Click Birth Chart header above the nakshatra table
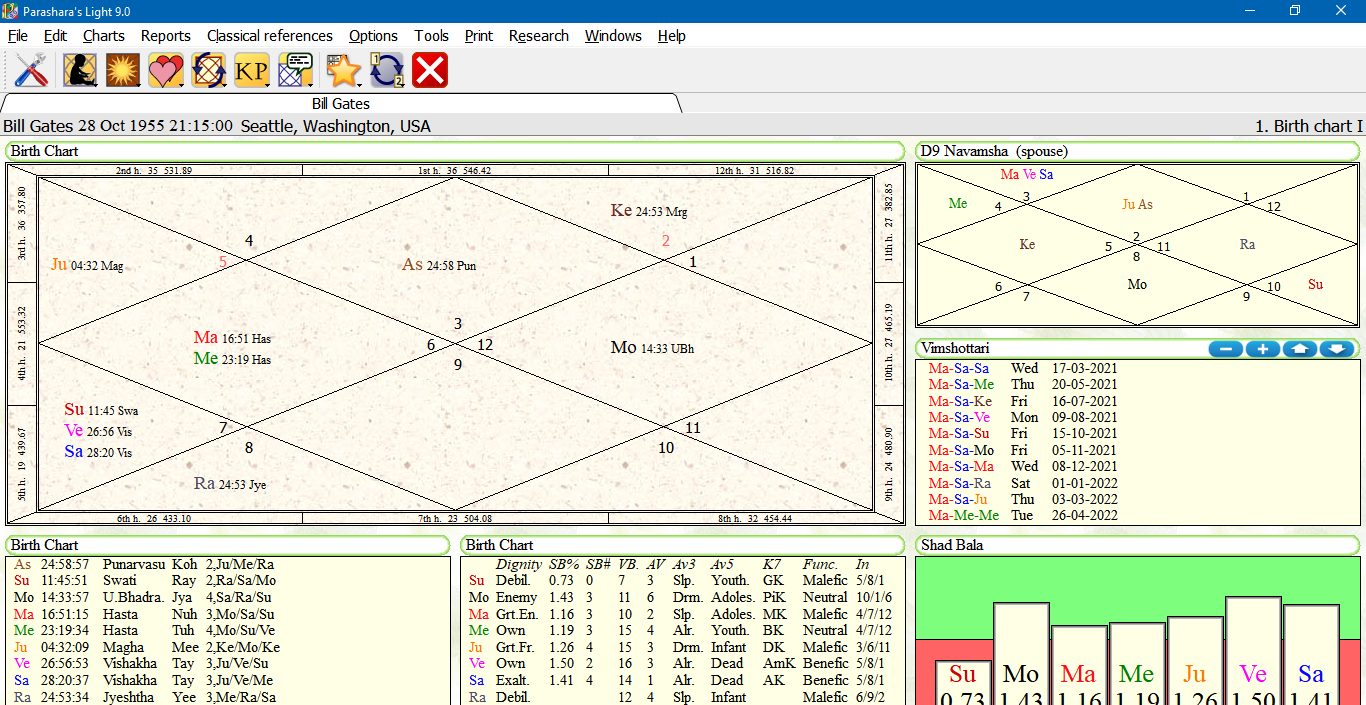This screenshot has width=1366, height=705. (228, 545)
